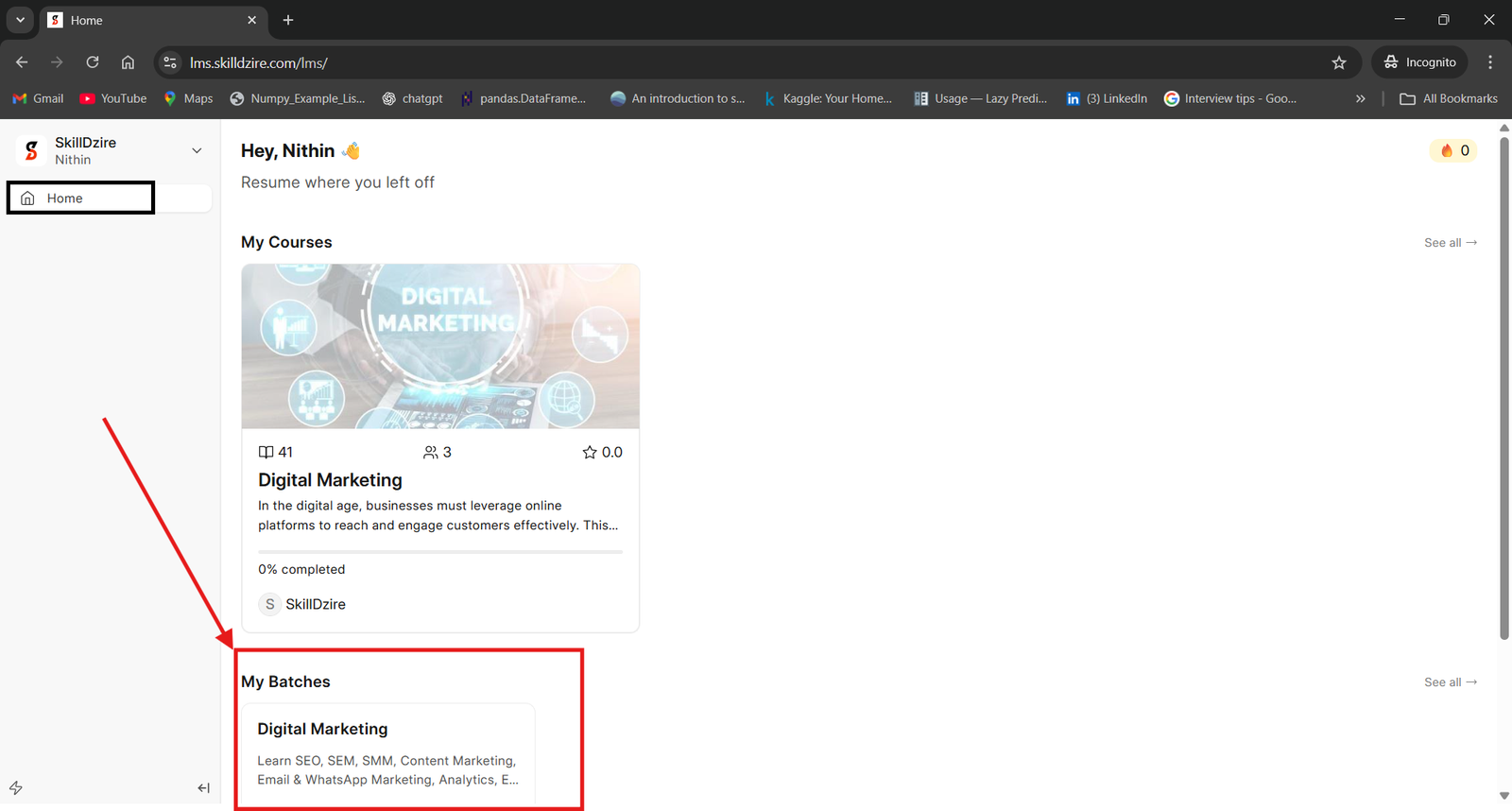Reload the current page

coord(93,62)
